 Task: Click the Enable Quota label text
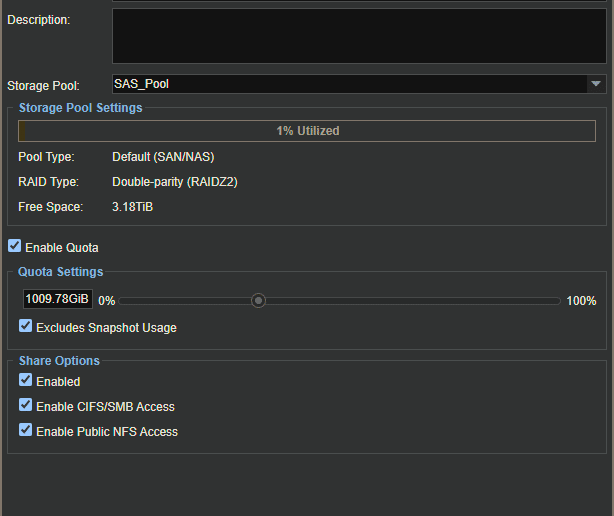[x=62, y=248]
